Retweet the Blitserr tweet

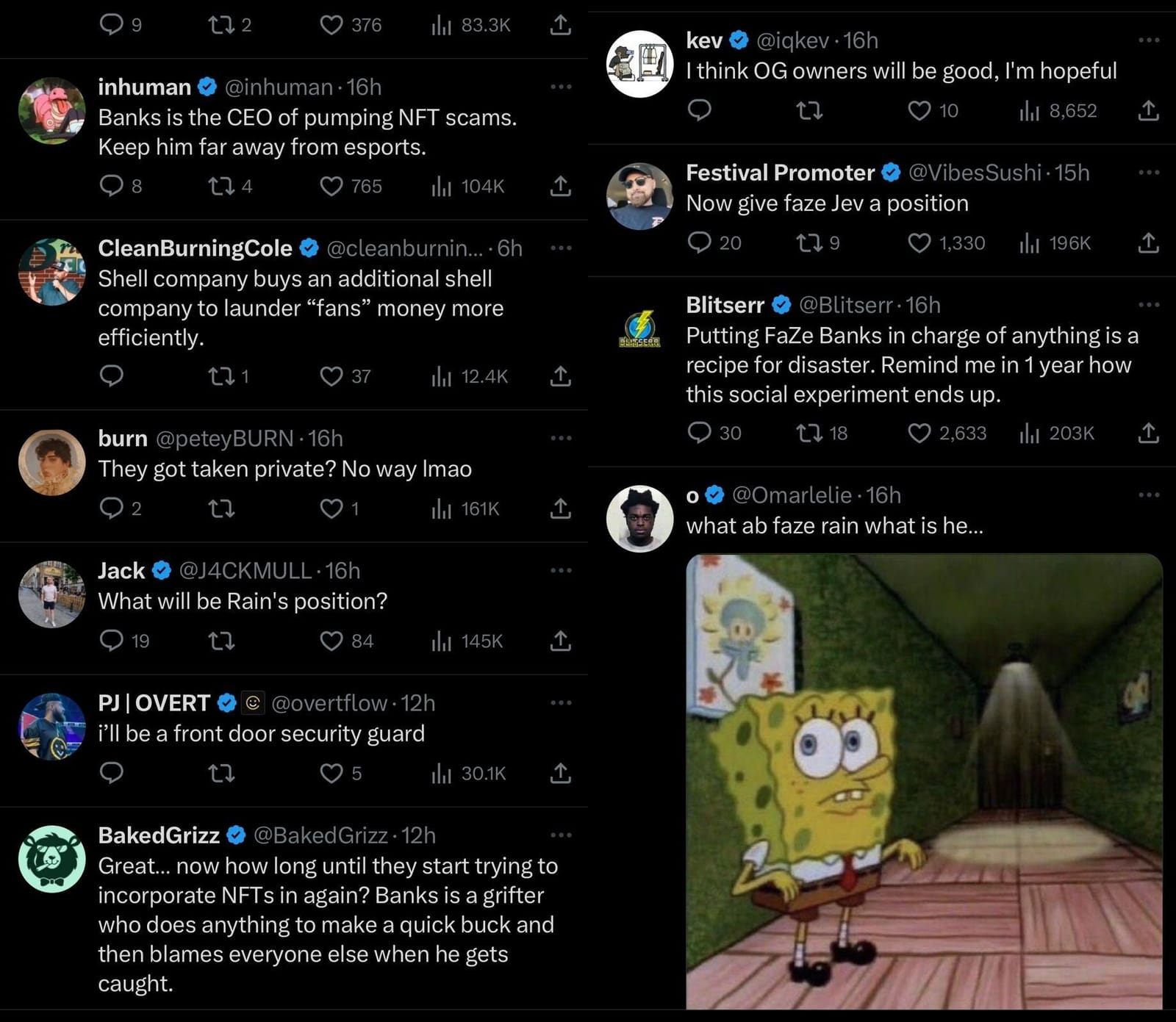coord(810,433)
